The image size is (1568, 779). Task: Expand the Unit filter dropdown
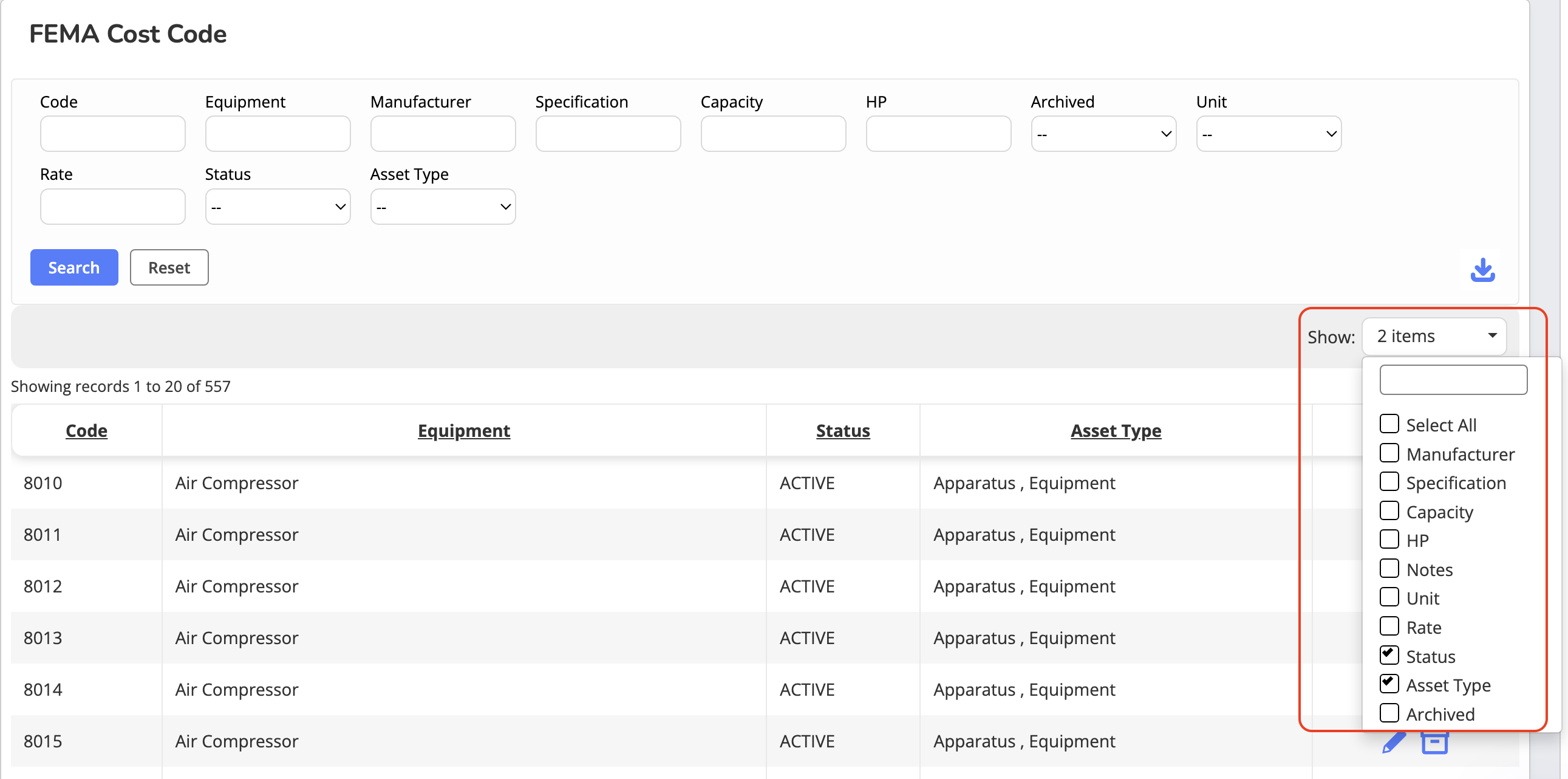[1268, 134]
